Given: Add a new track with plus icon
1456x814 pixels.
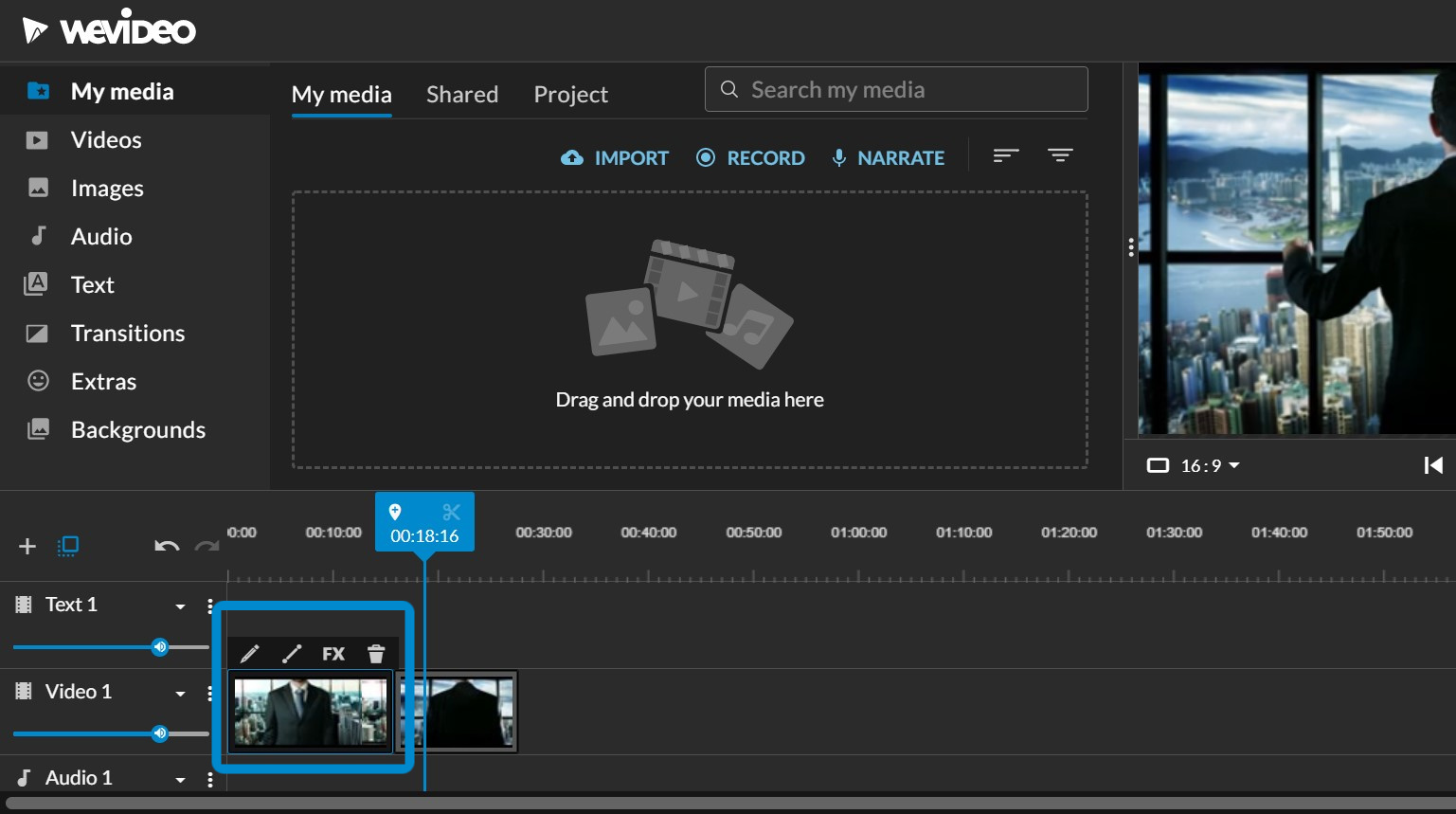Looking at the screenshot, I should pos(27,546).
